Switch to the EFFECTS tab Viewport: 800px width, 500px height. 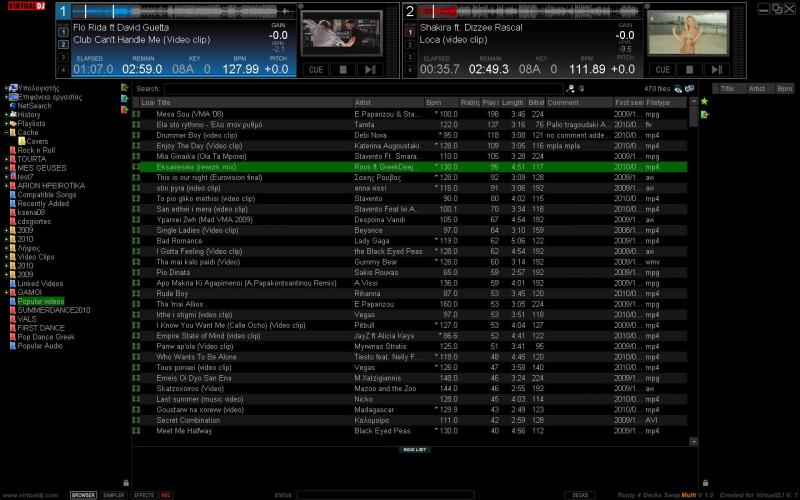coord(144,495)
